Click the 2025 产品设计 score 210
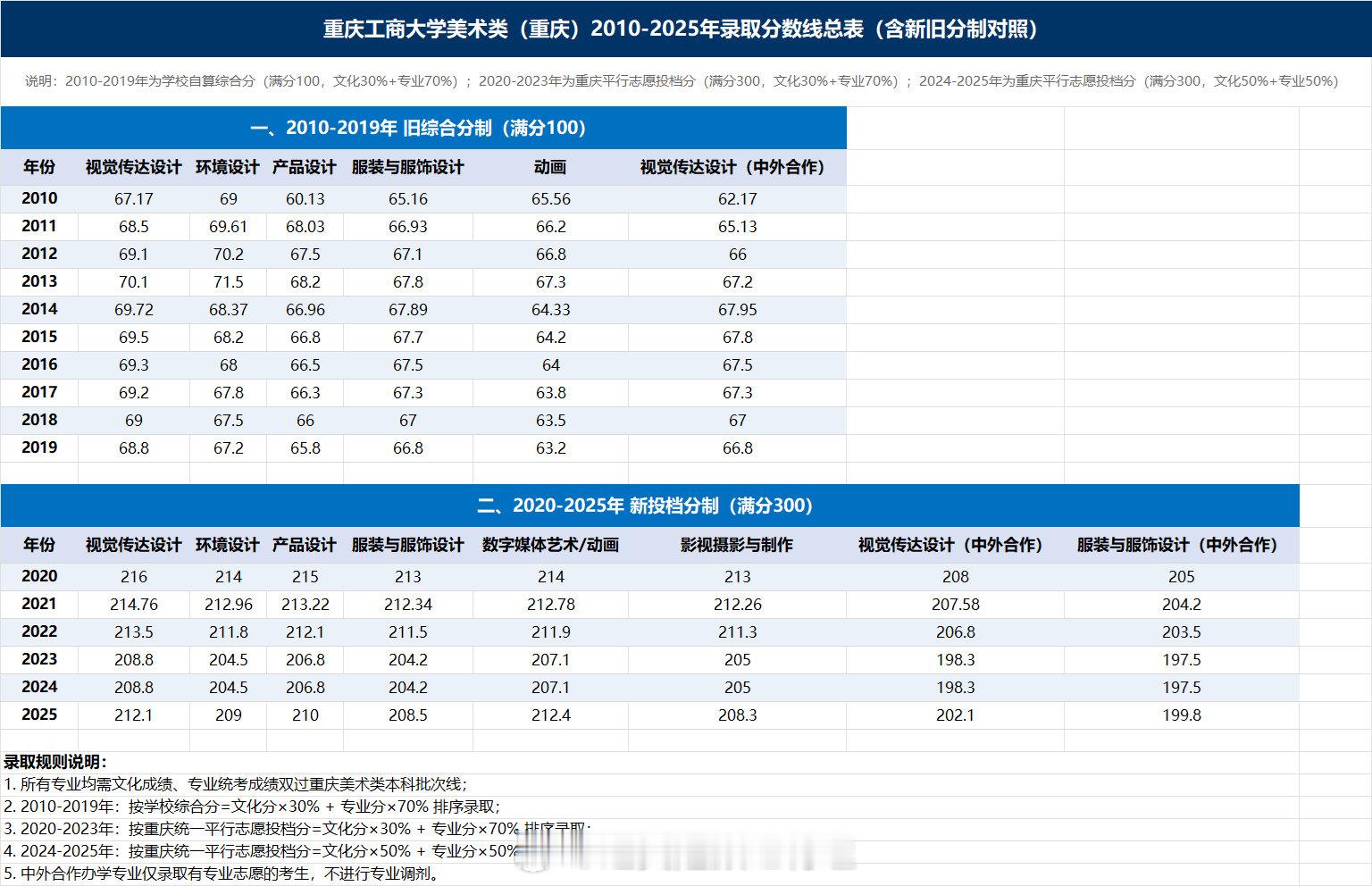Viewport: 1372px width, 886px height. click(x=305, y=715)
